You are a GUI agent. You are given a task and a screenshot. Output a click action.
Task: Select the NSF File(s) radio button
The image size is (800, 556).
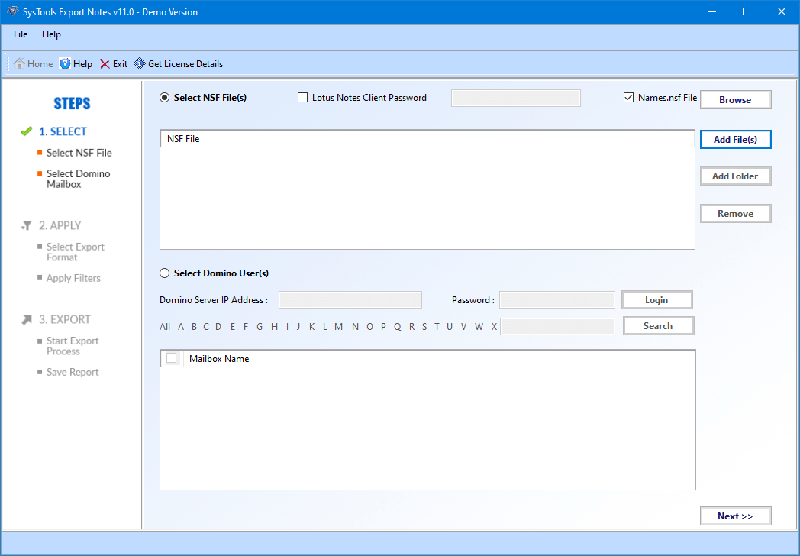[164, 97]
